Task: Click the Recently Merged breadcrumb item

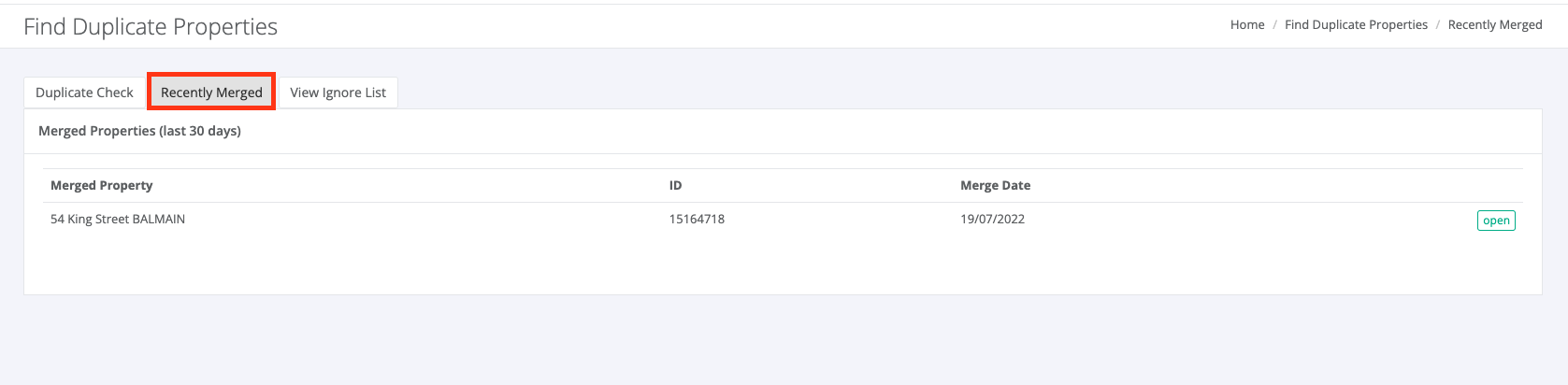Action: pos(1495,25)
